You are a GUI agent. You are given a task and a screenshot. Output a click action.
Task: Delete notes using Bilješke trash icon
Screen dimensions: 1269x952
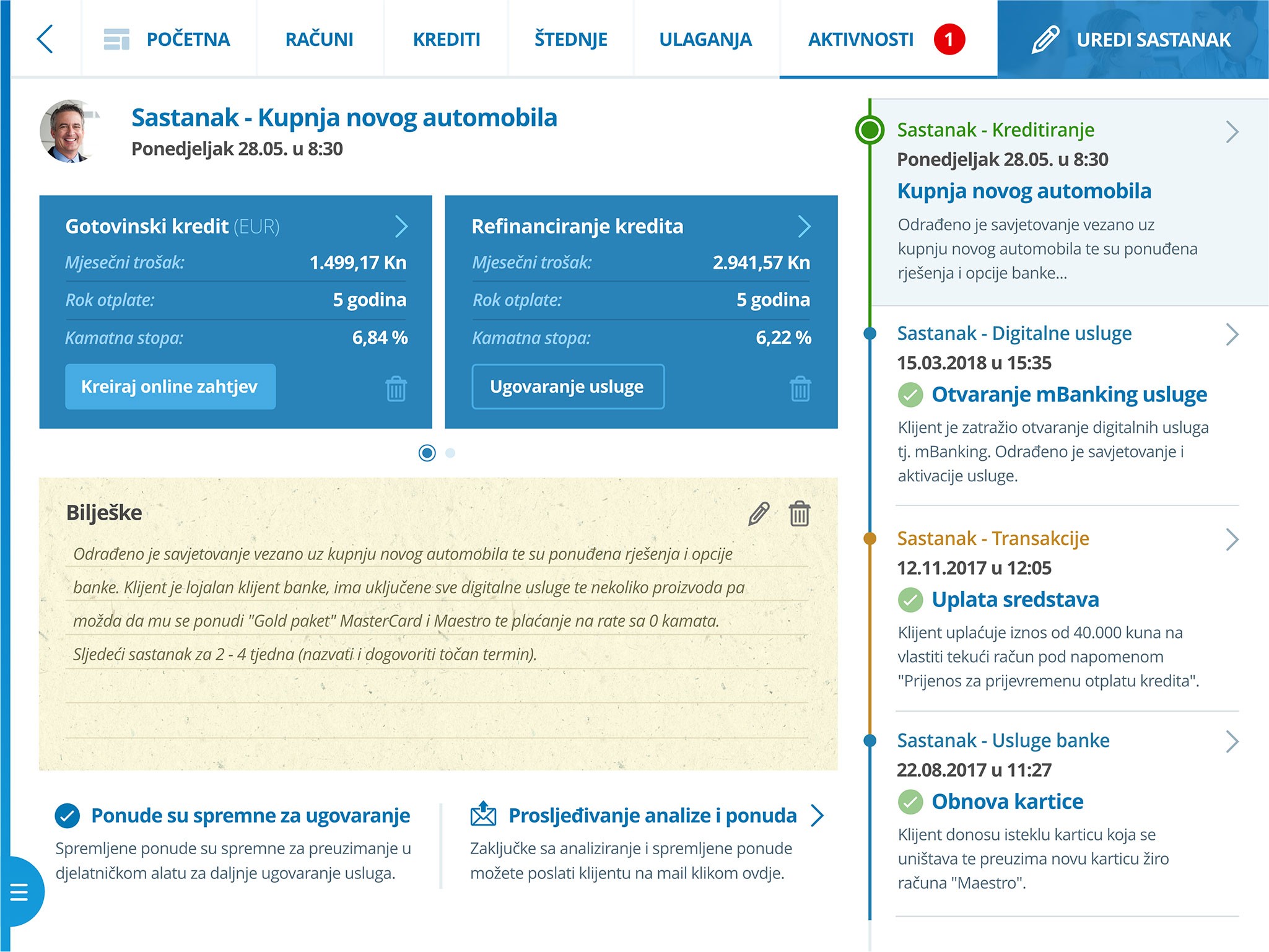[x=799, y=513]
